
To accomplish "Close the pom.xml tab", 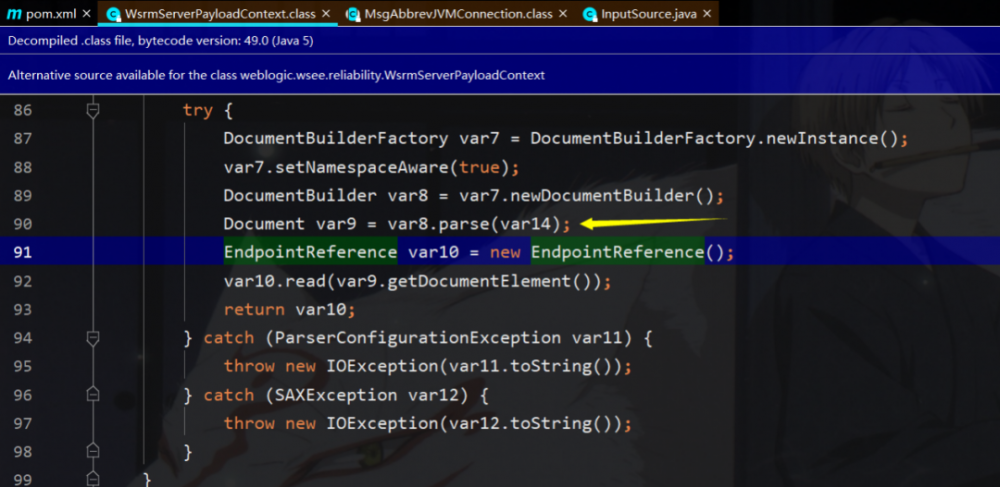I will 87,13.
